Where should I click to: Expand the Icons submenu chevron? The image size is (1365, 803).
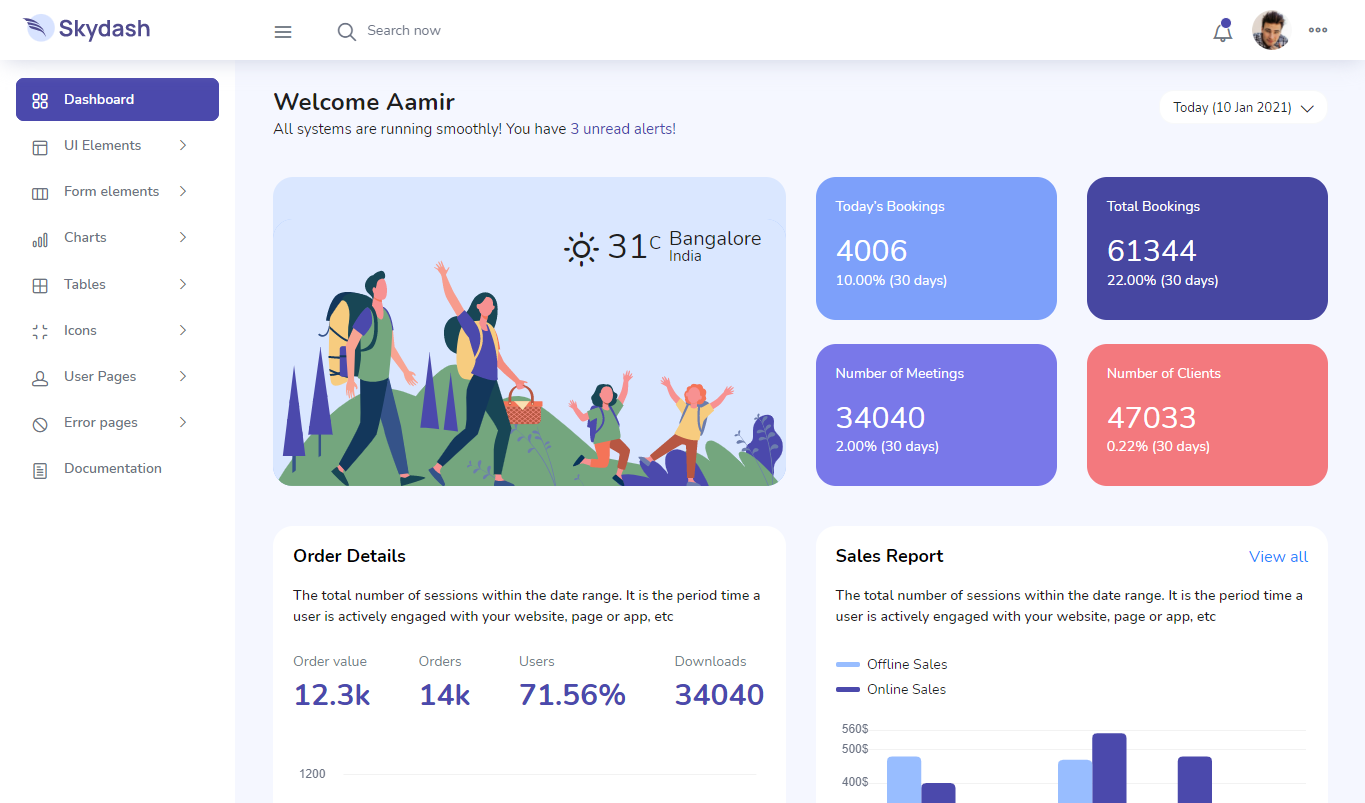(183, 330)
